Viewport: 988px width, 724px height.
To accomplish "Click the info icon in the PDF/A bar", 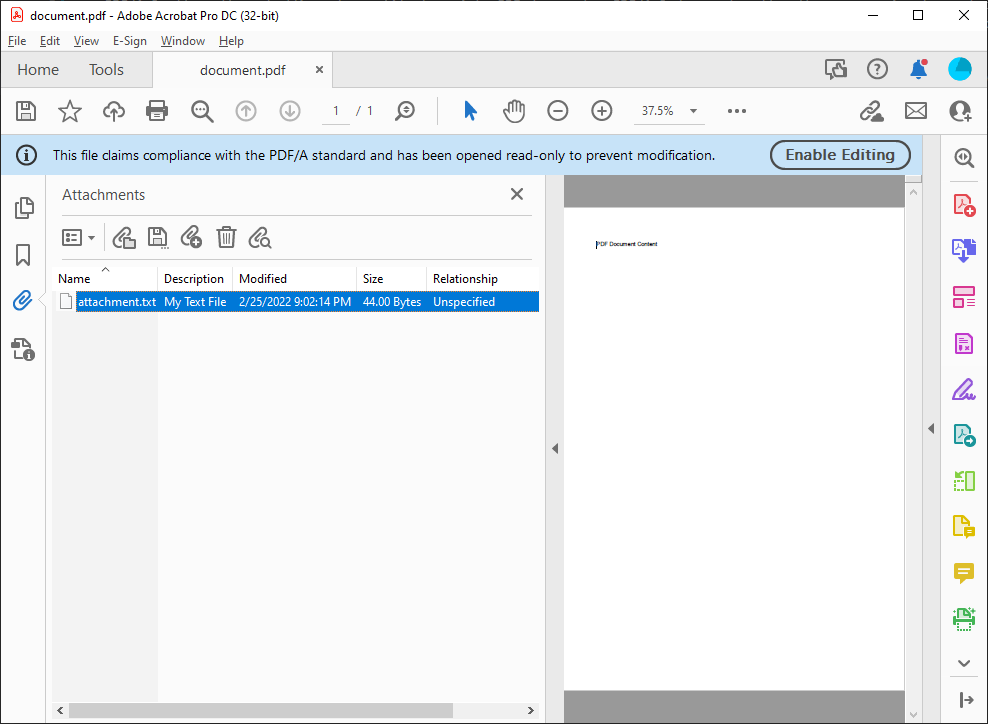I will point(26,155).
